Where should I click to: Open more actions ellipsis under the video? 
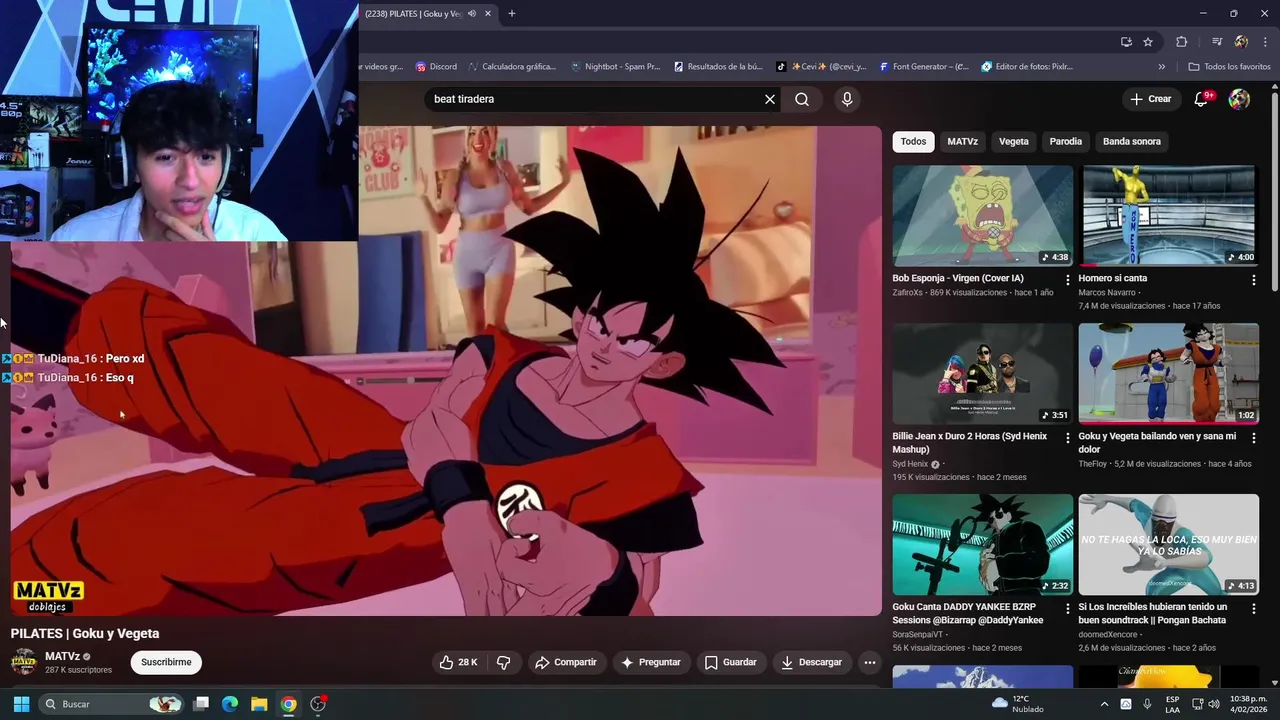pyautogui.click(x=870, y=662)
